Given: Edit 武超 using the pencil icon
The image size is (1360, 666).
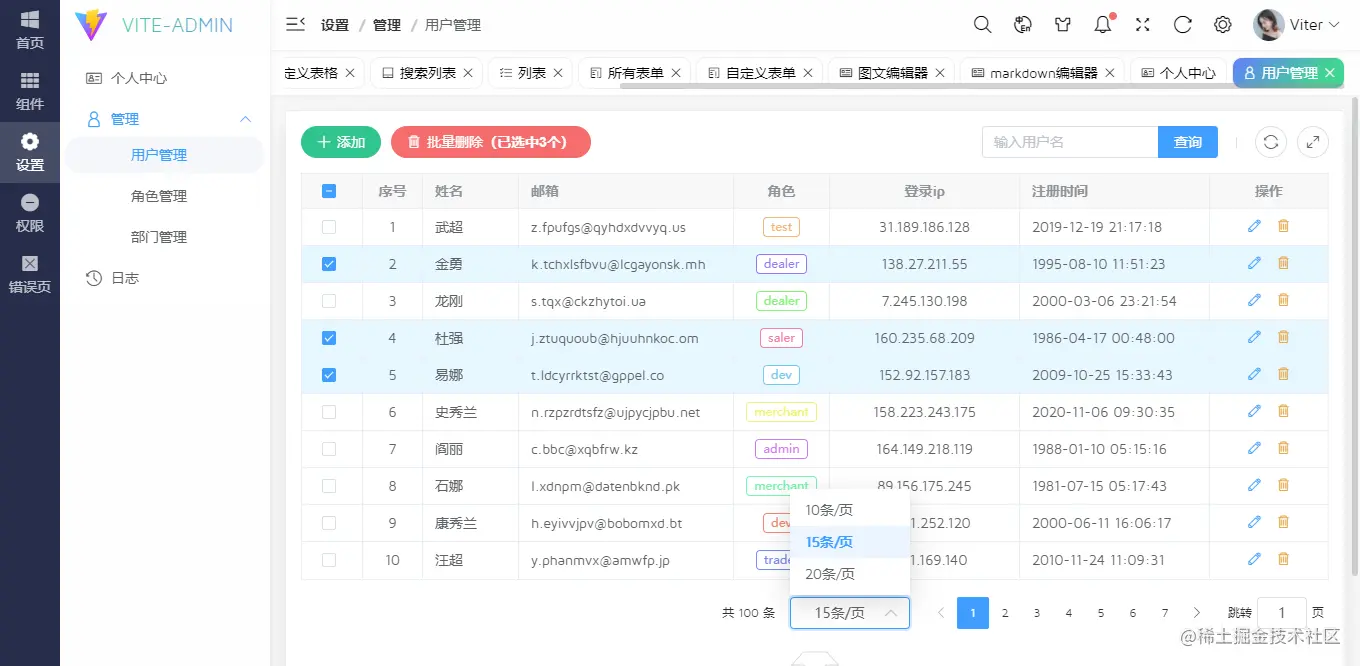Looking at the screenshot, I should click(1253, 226).
